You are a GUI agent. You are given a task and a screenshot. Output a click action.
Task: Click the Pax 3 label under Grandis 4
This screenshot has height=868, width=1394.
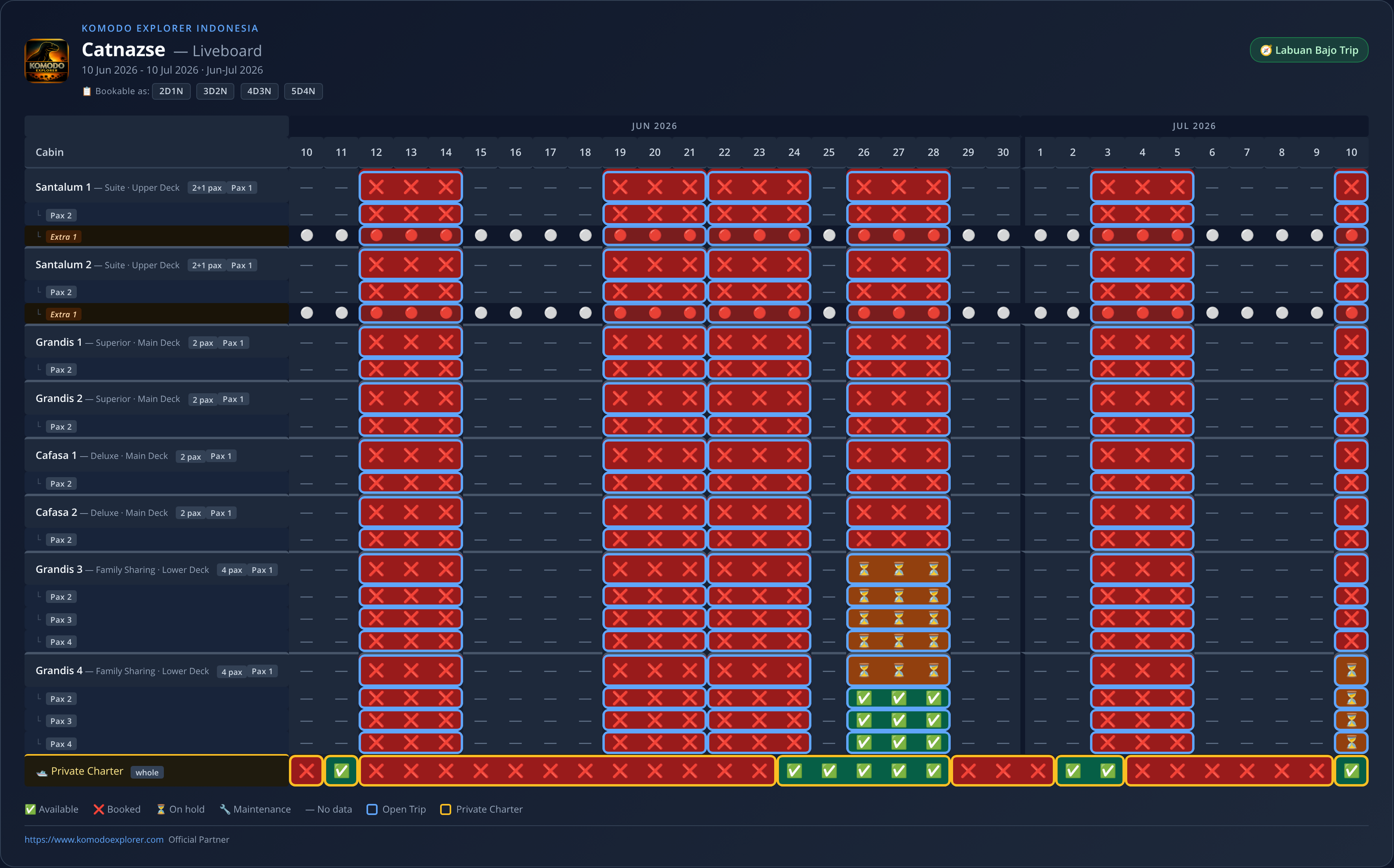(61, 721)
